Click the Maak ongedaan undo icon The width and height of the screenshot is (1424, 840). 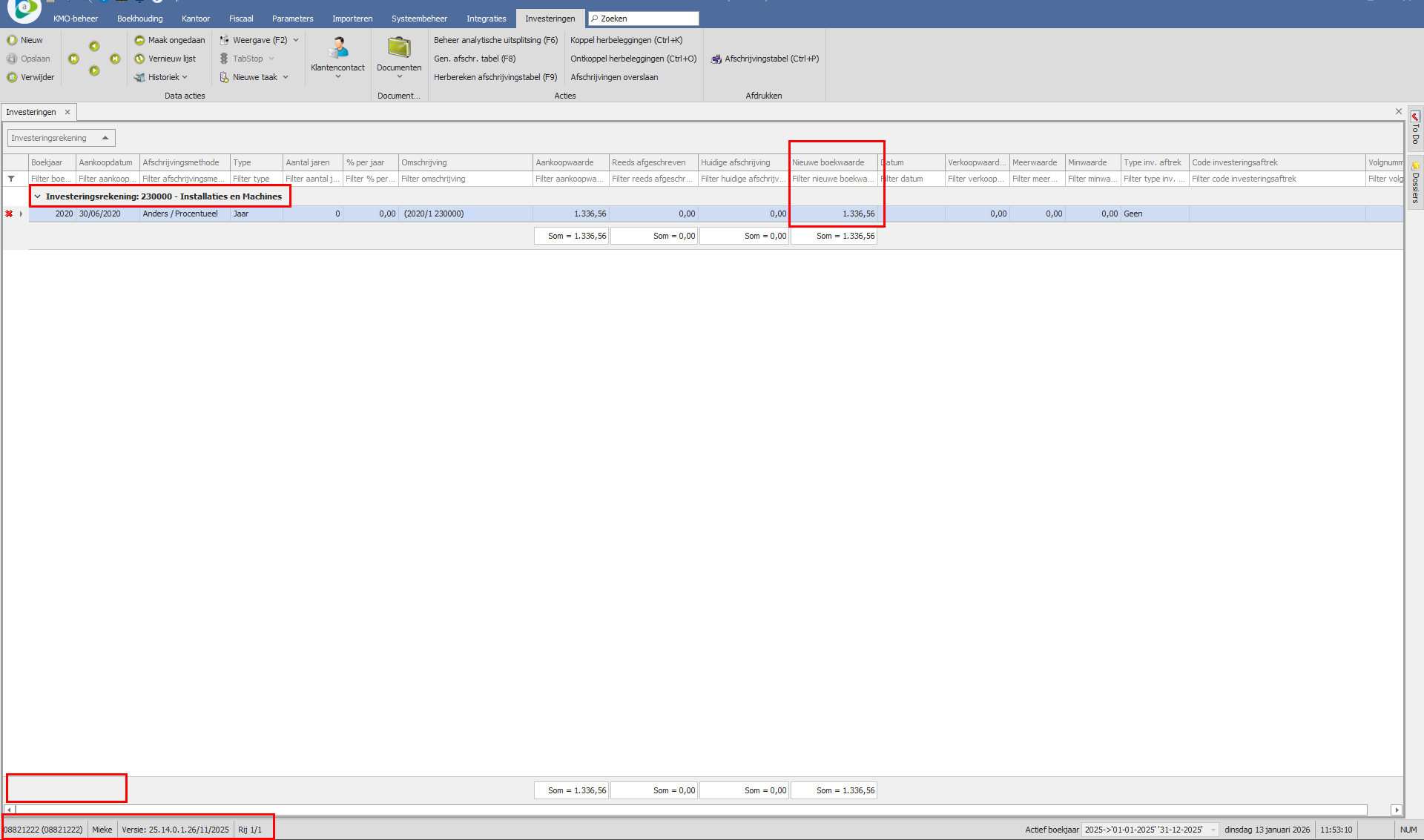[x=139, y=40]
